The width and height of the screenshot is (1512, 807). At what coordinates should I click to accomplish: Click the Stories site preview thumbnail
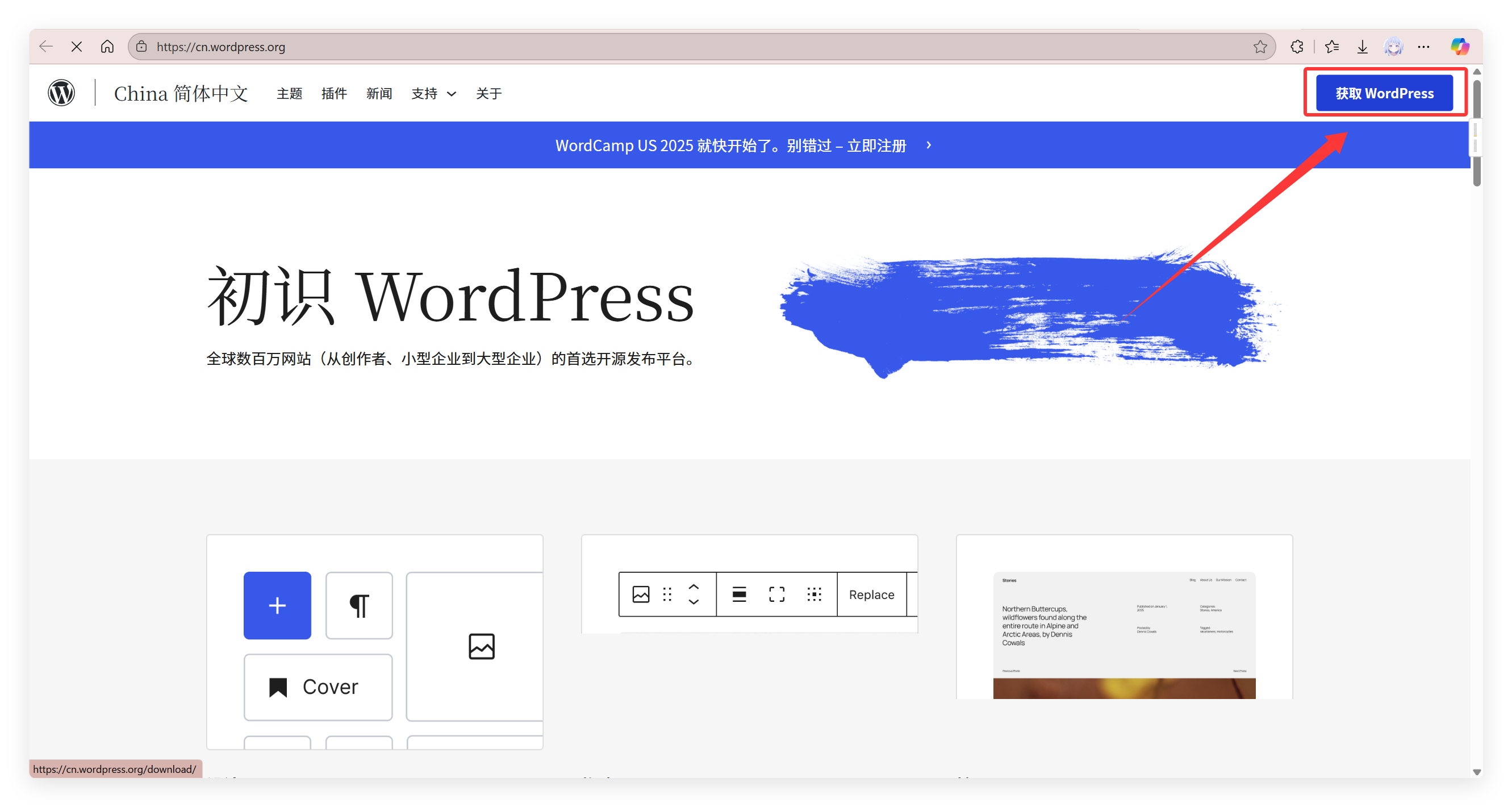click(x=1124, y=635)
